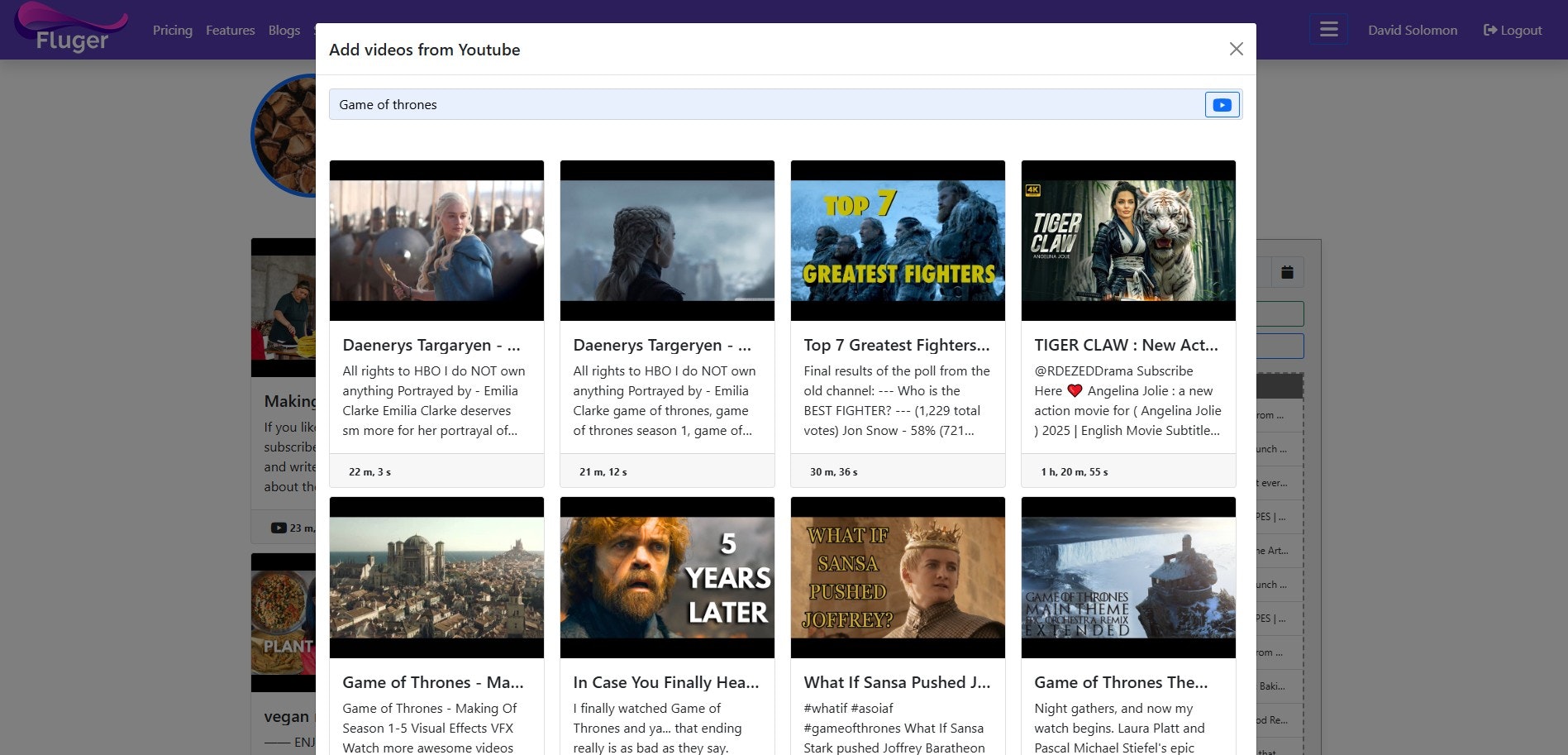The image size is (1568, 755).
Task: Click title 'Game of Thrones The...'
Action: point(1121,682)
